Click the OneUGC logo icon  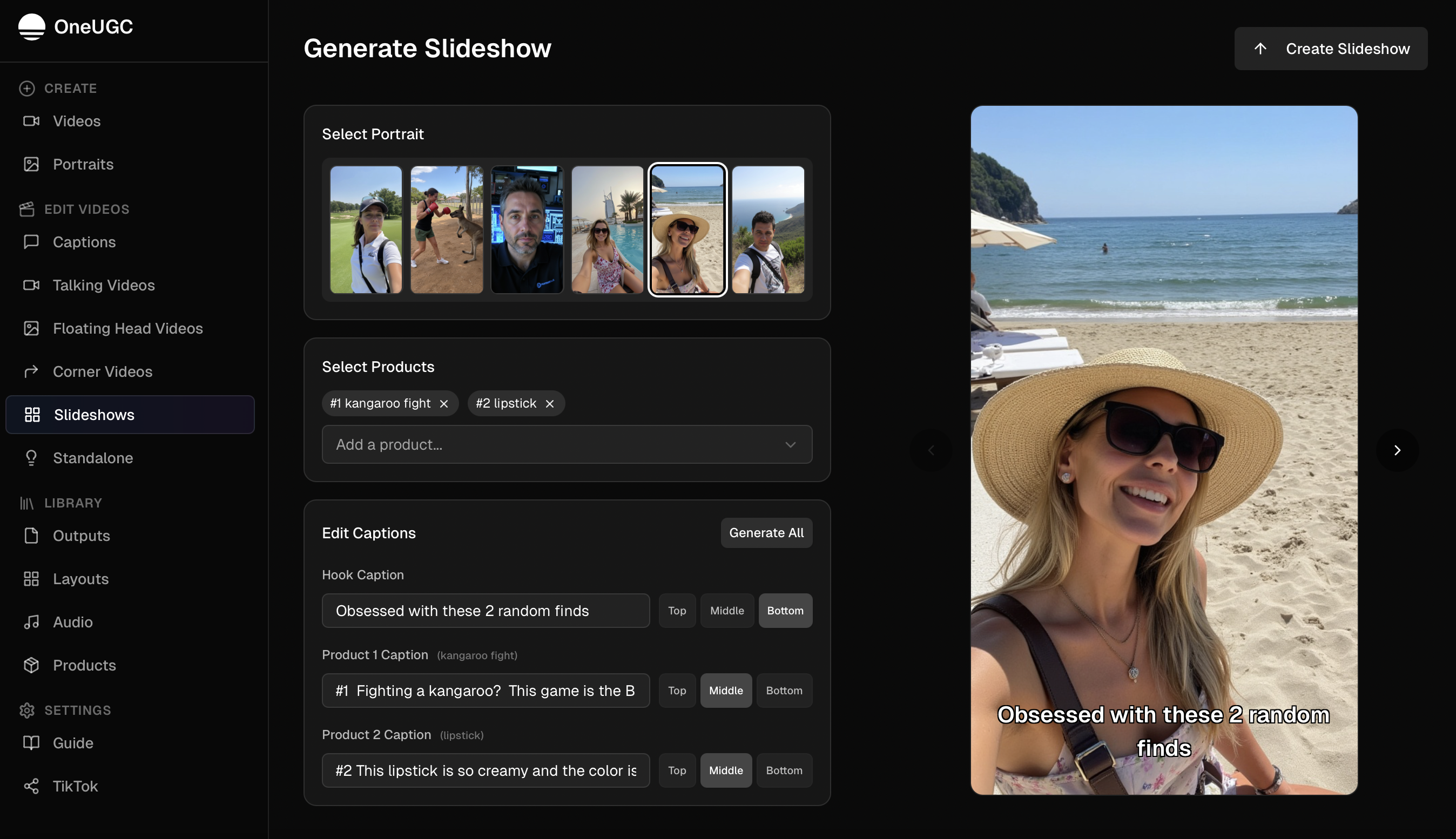click(x=32, y=26)
